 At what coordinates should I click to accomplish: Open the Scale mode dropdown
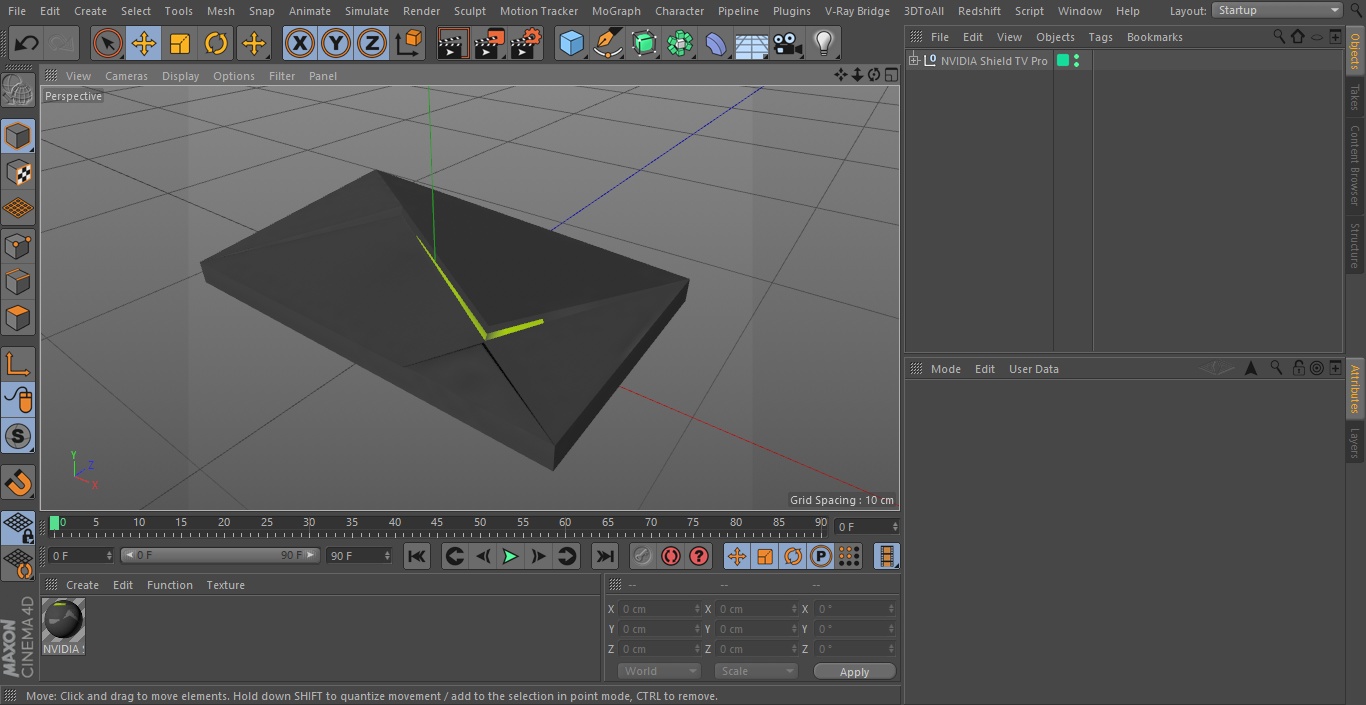point(756,671)
